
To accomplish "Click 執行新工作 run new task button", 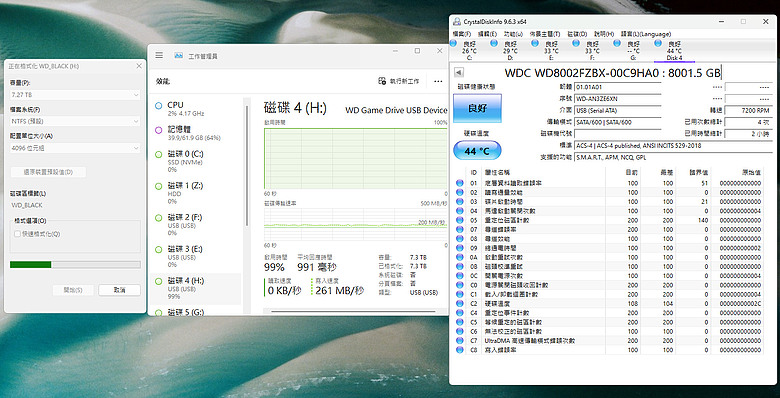I will (x=399, y=81).
